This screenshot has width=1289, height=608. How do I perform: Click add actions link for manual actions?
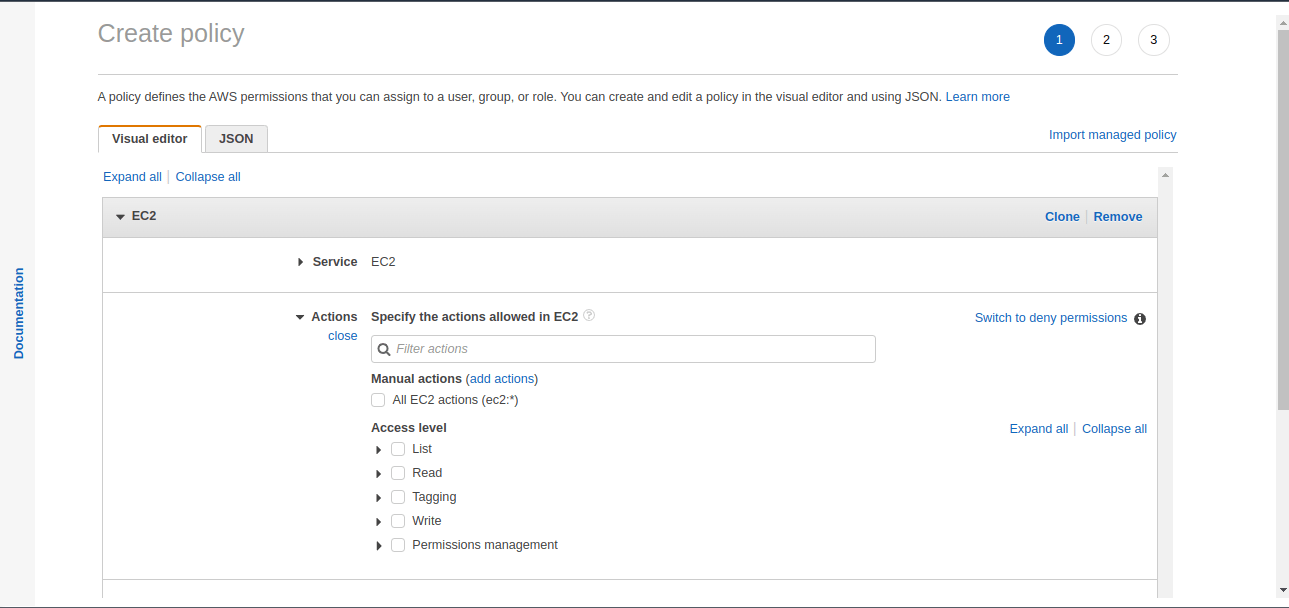[x=502, y=379]
